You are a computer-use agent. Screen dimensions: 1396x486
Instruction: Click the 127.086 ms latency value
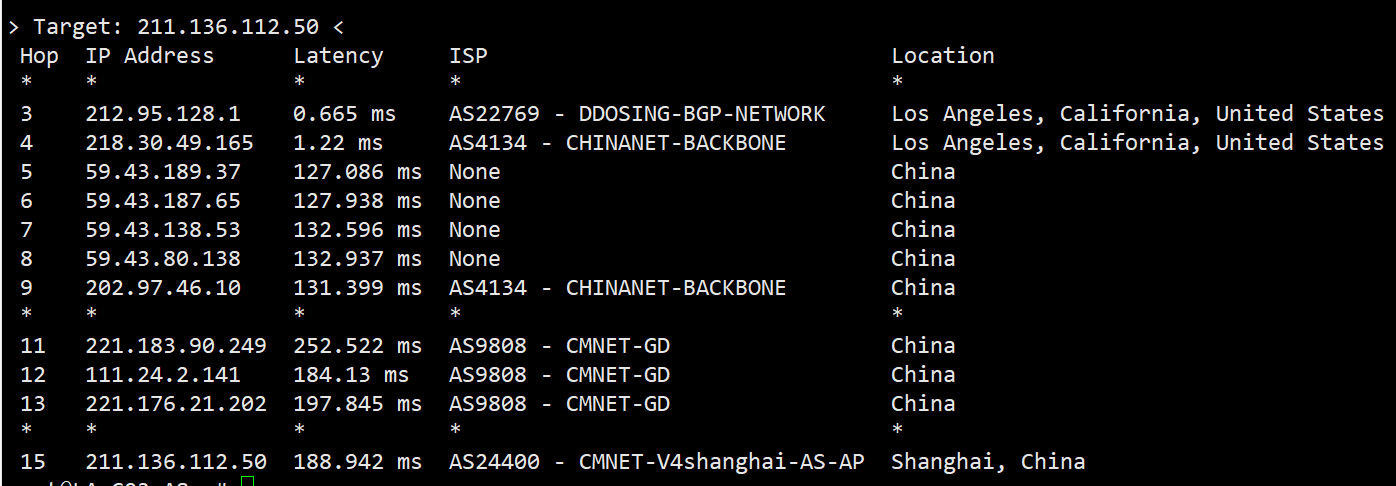tap(358, 172)
